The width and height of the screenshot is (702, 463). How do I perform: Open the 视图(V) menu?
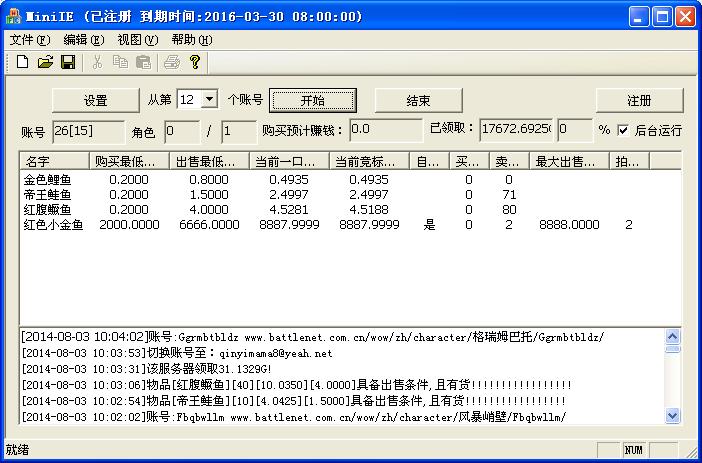pyautogui.click(x=138, y=40)
